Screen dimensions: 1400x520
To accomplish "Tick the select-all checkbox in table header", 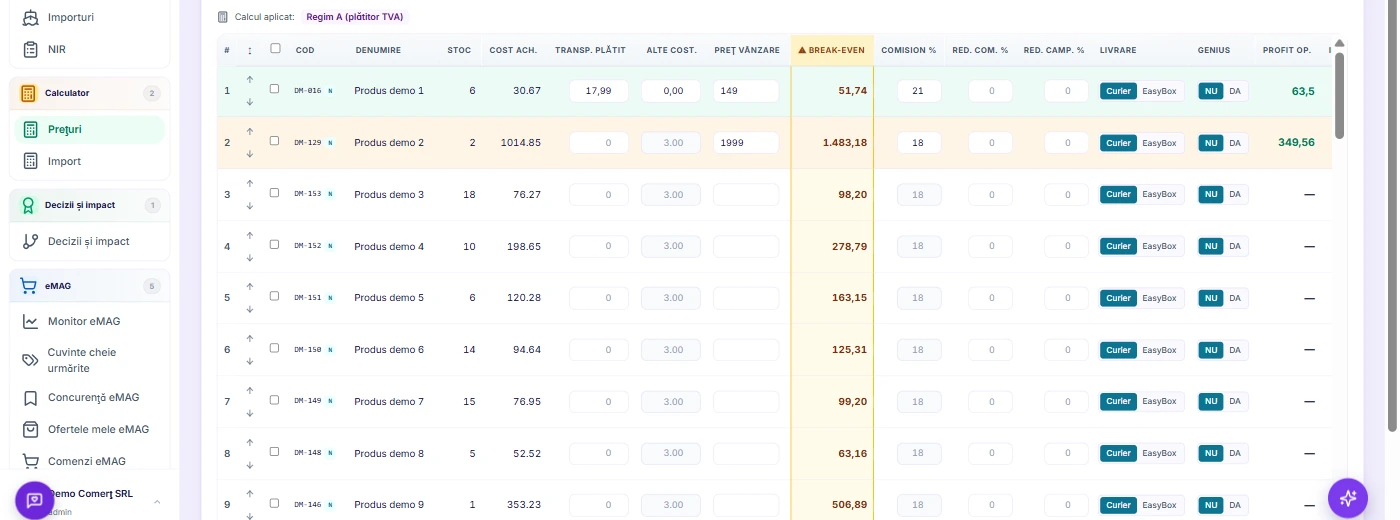I will pos(275,48).
